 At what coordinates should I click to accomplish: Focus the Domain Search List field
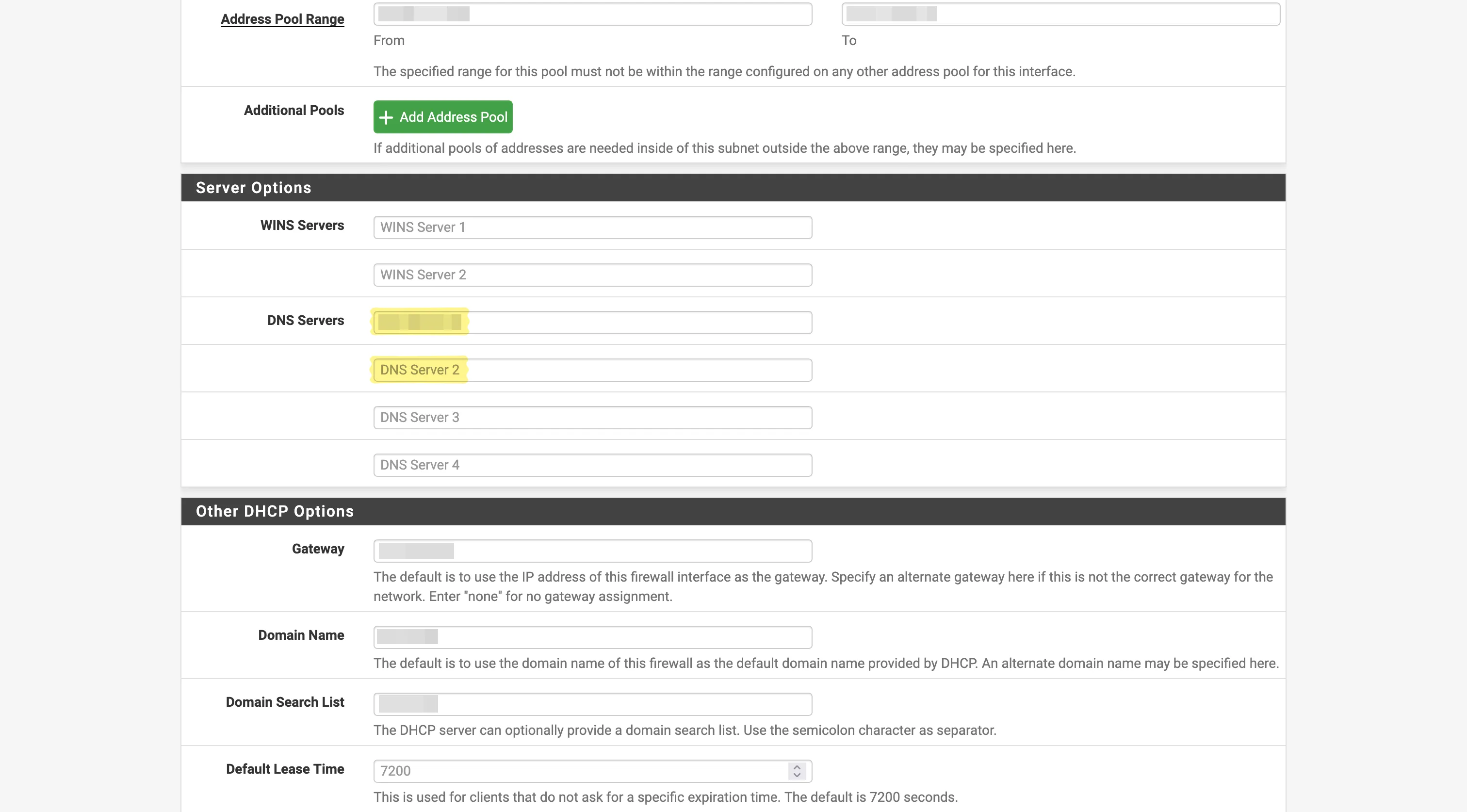click(592, 704)
